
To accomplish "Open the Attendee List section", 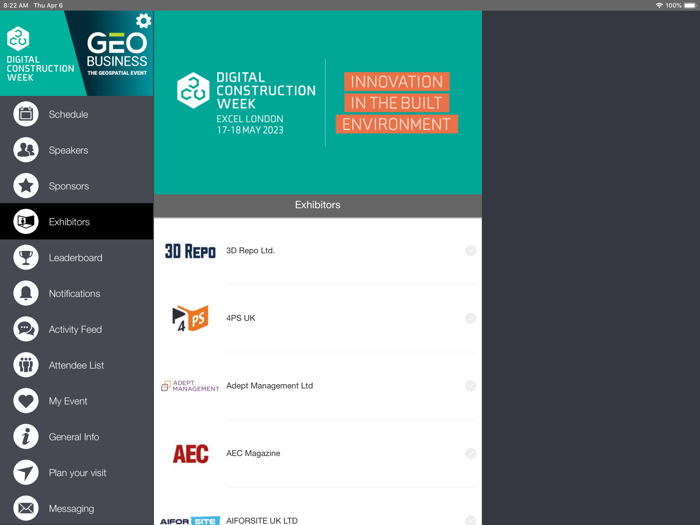I will pos(76,365).
